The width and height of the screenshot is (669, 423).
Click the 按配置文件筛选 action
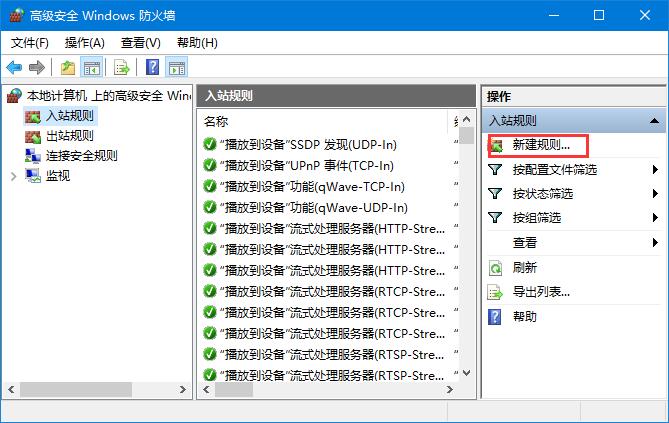click(555, 170)
